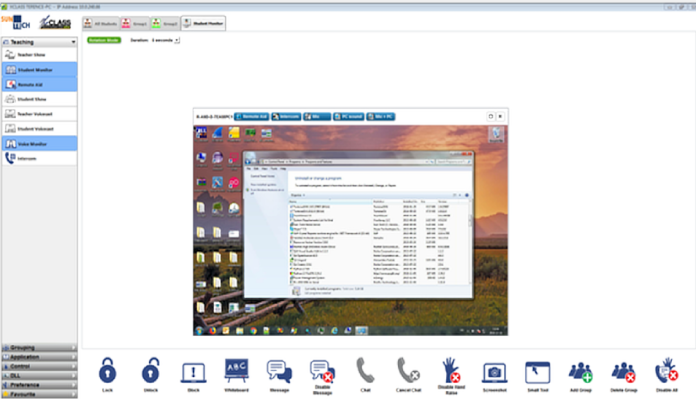Toggle the green Rotation Mode button
The height and width of the screenshot is (405, 696).
104,40
